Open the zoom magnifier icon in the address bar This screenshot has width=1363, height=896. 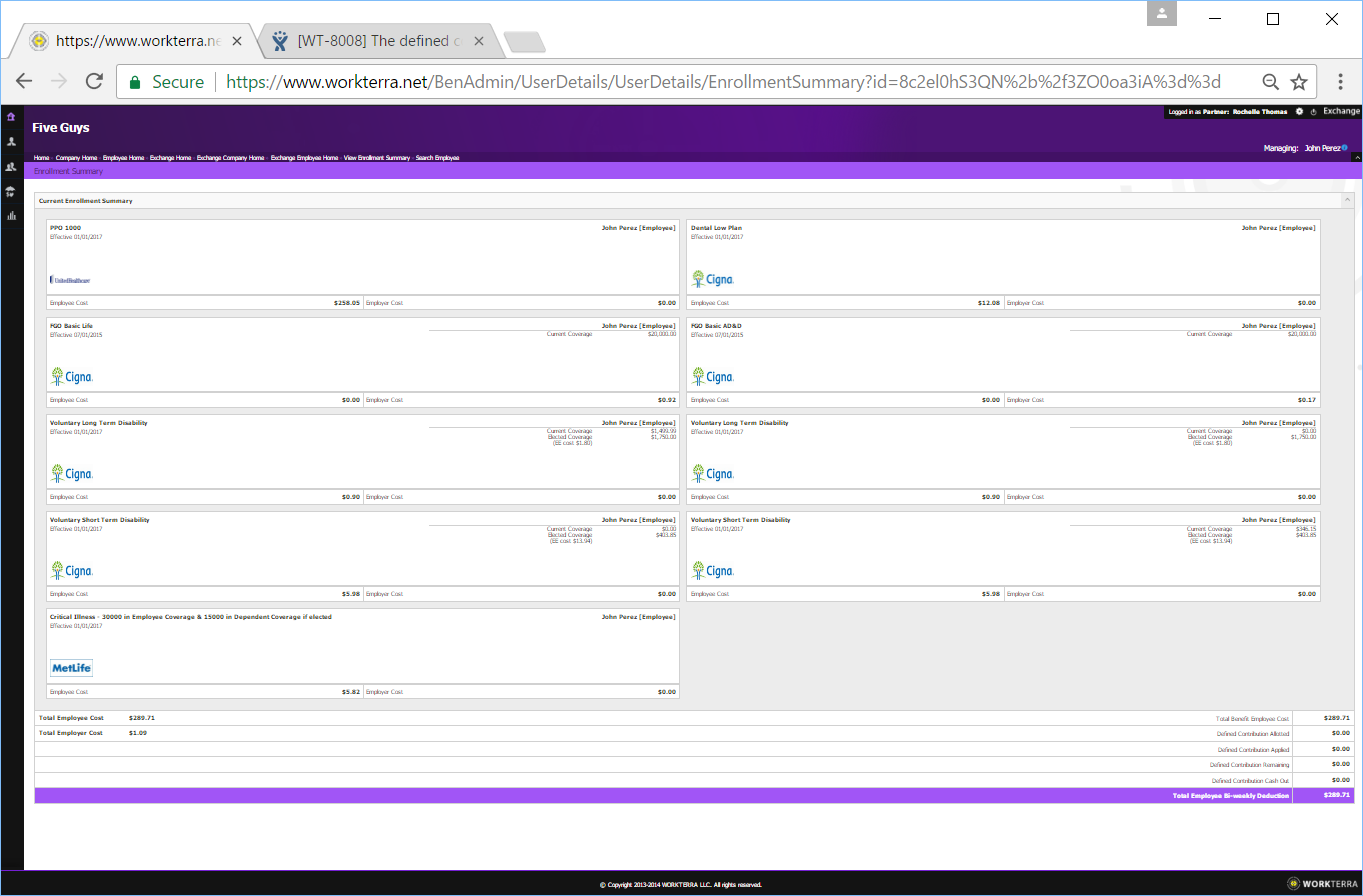tap(1270, 82)
